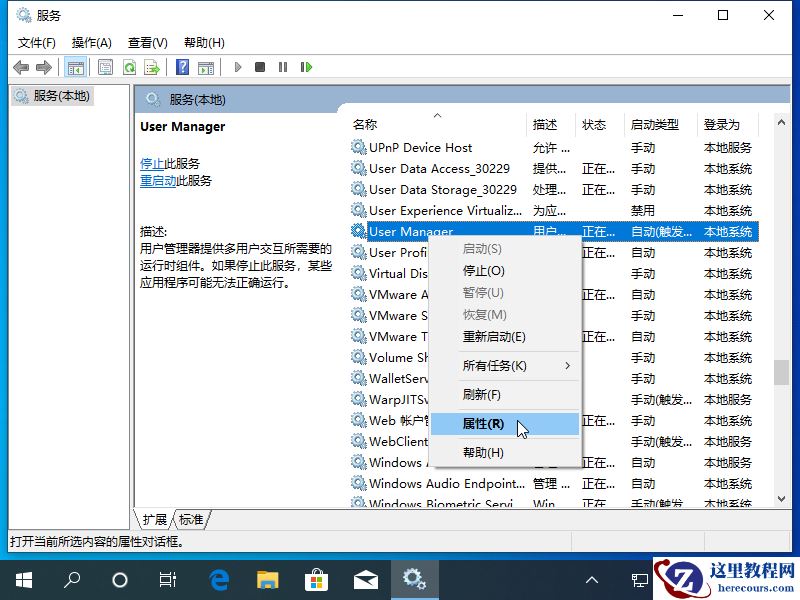Toggle the console tree pane icon
The height and width of the screenshot is (600, 800).
pos(76,67)
